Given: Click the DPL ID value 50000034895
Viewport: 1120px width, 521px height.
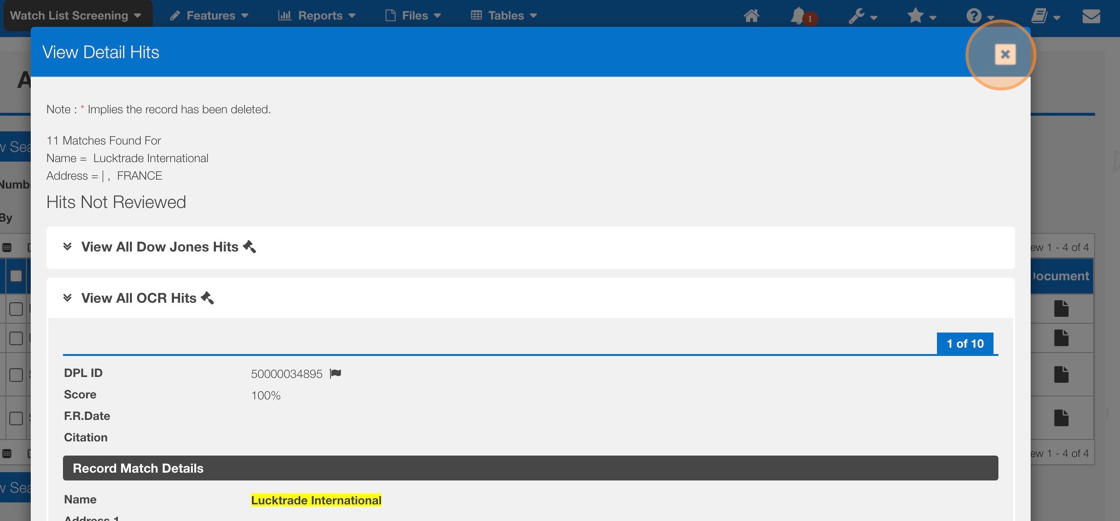Looking at the screenshot, I should tap(286, 374).
